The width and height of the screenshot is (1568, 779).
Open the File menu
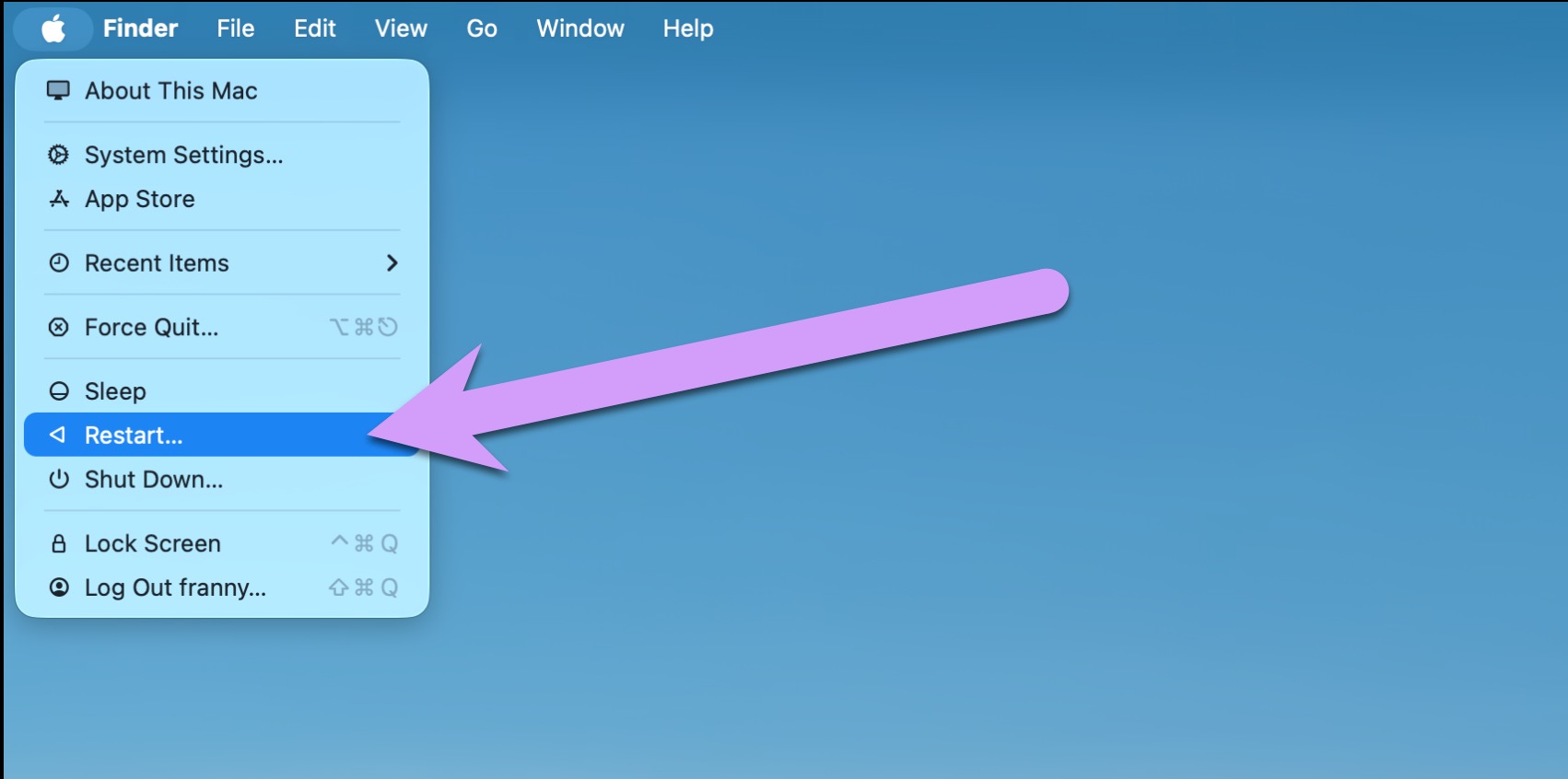click(235, 29)
